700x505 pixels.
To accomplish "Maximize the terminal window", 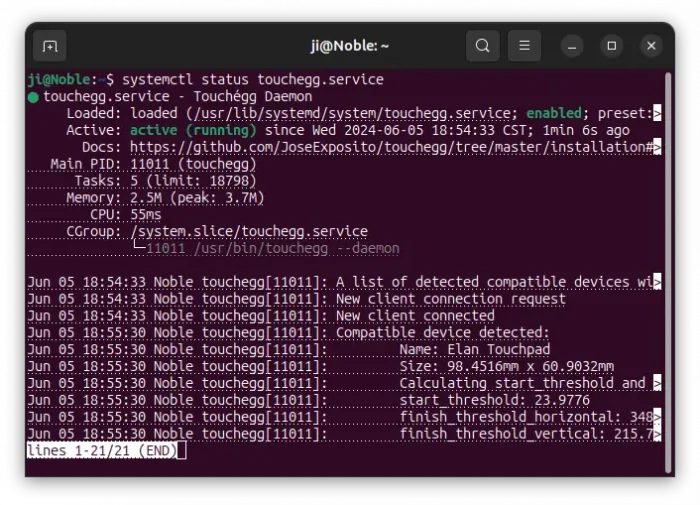I will click(612, 46).
